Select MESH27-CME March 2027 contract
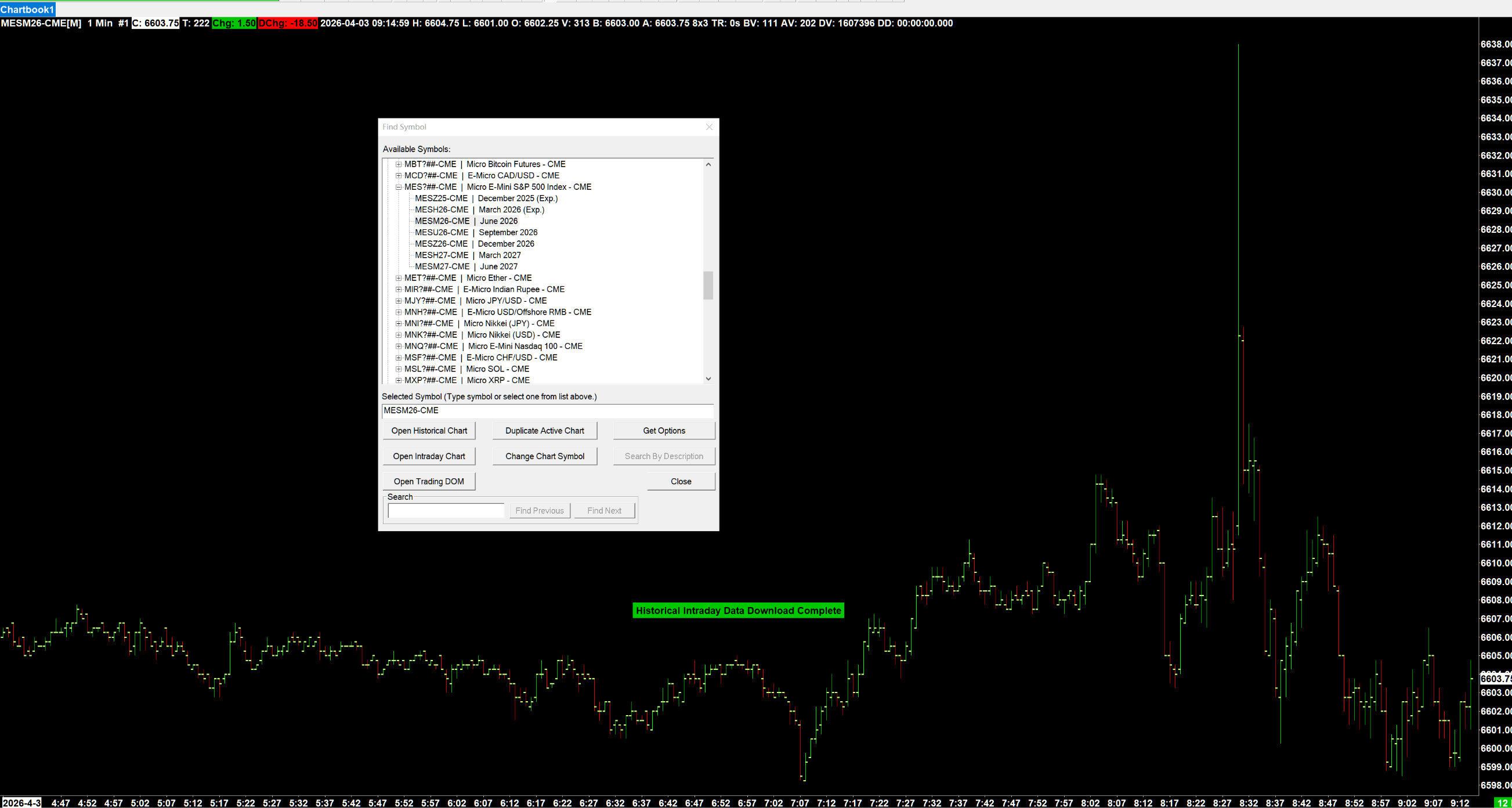The height and width of the screenshot is (808, 1512). click(467, 255)
